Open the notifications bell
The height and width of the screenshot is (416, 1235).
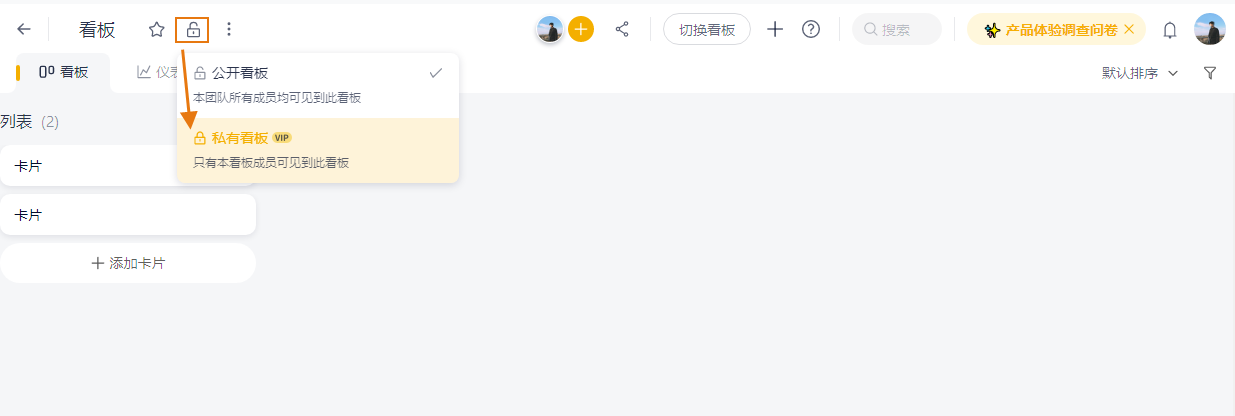(1169, 30)
